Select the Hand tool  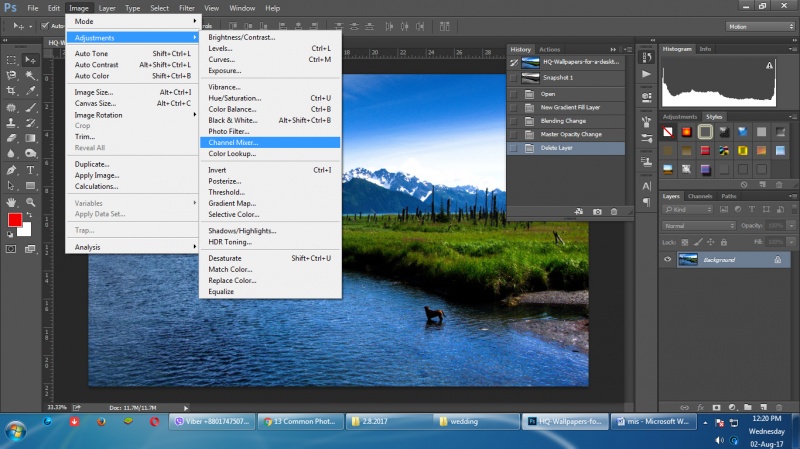(x=11, y=201)
